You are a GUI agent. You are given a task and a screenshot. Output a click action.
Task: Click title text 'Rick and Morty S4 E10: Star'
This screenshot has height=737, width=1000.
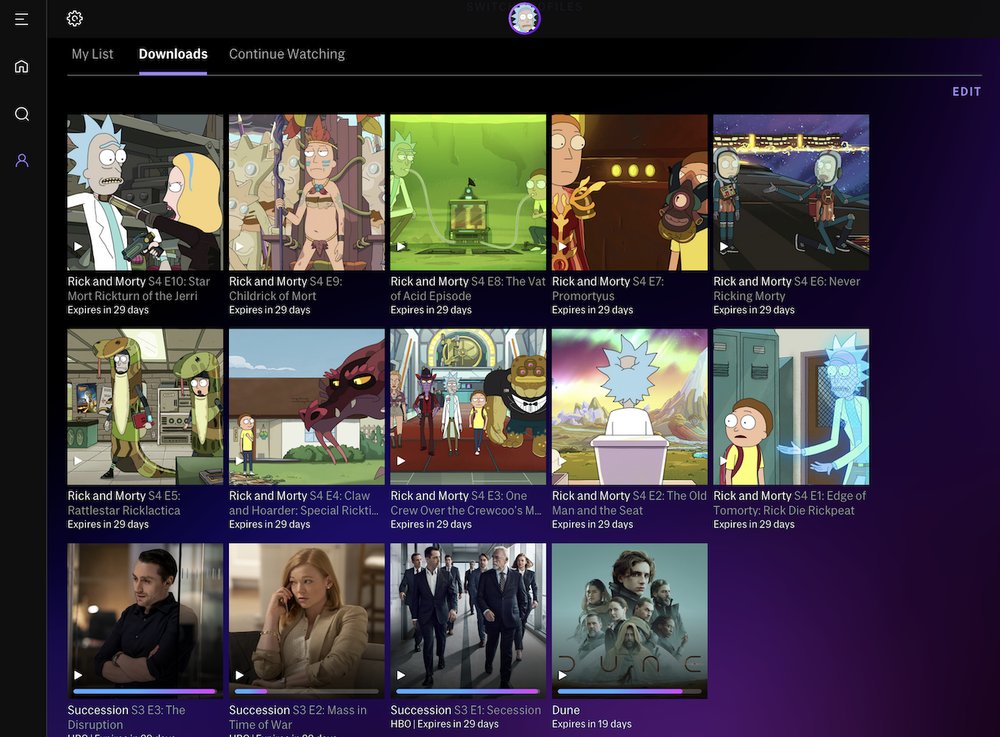[138, 281]
